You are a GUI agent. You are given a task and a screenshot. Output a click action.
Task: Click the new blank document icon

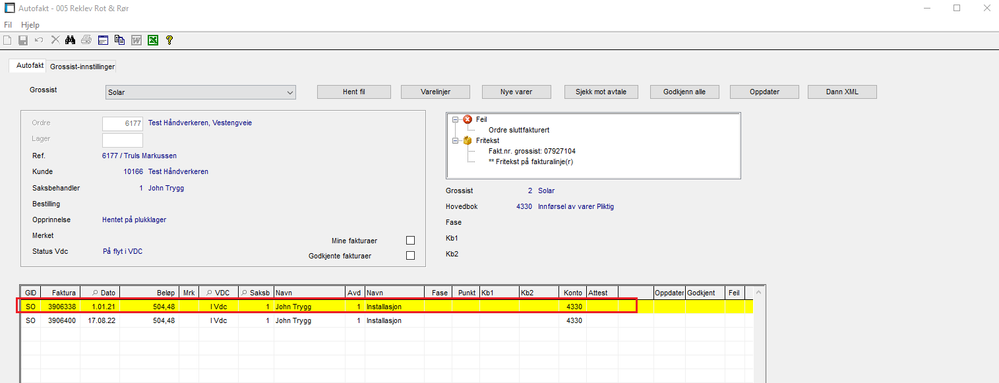tap(8, 40)
